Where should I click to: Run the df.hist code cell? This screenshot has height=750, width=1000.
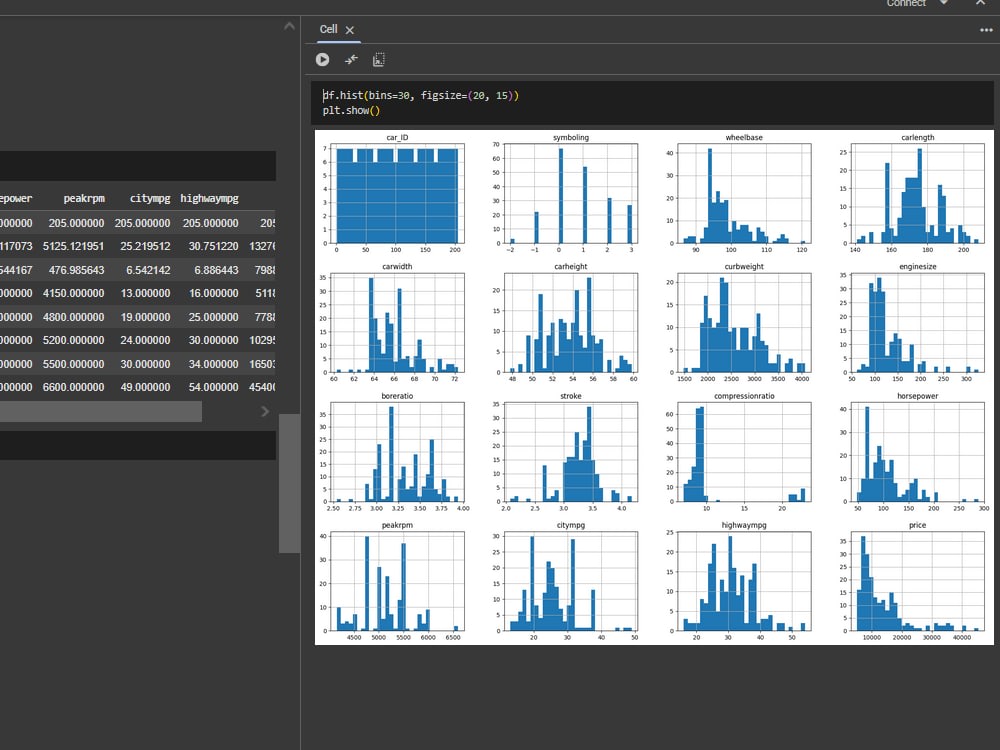[x=323, y=59]
